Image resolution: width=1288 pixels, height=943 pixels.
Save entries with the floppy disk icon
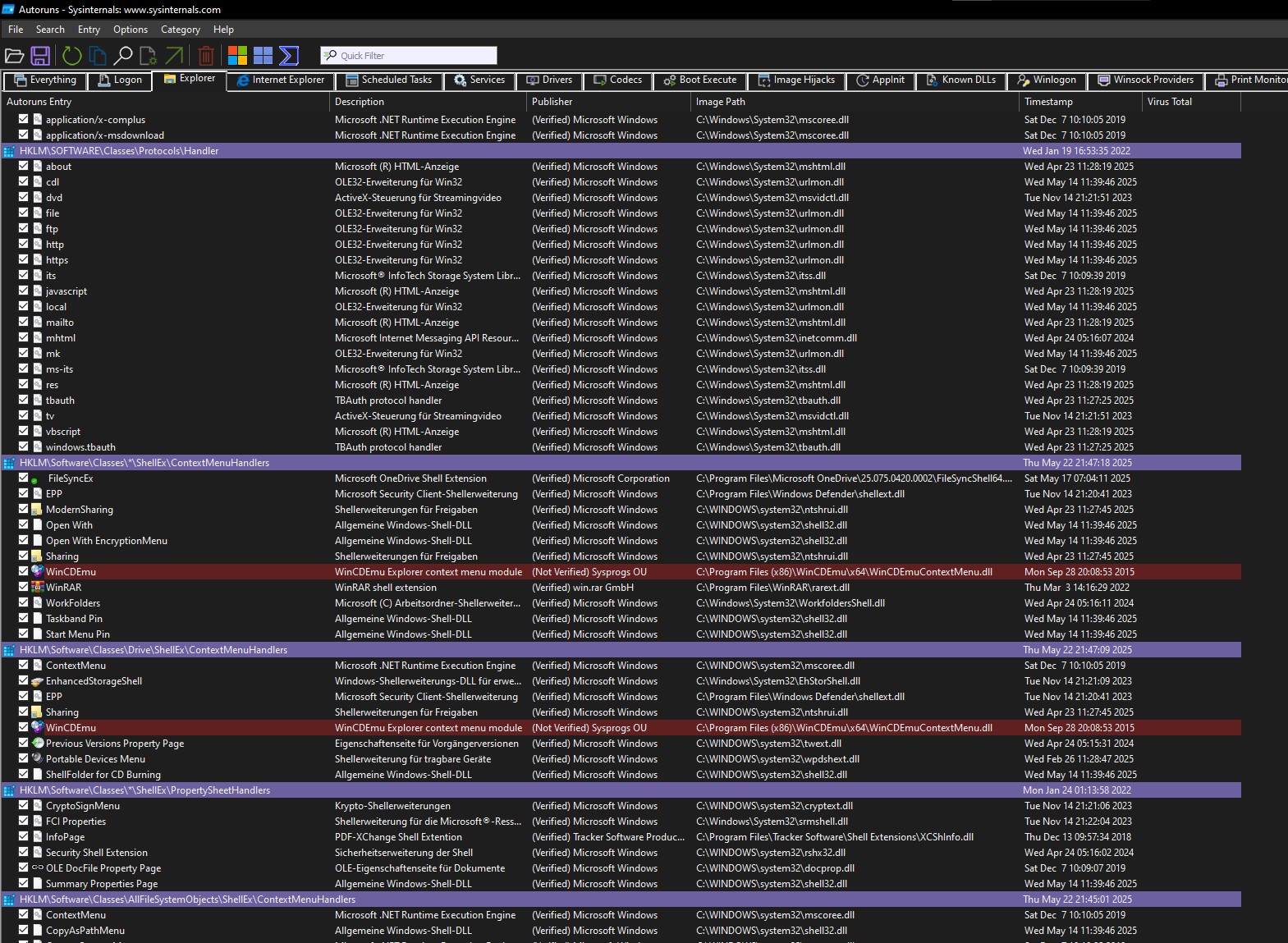pos(40,56)
